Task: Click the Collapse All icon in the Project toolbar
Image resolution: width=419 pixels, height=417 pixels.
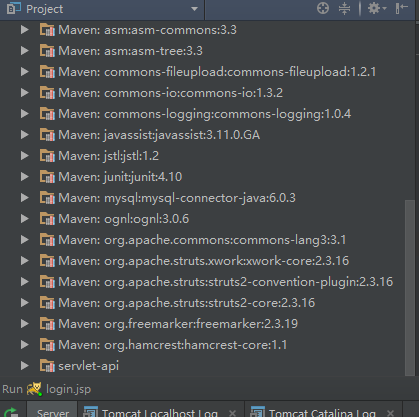Action: pyautogui.click(x=344, y=8)
